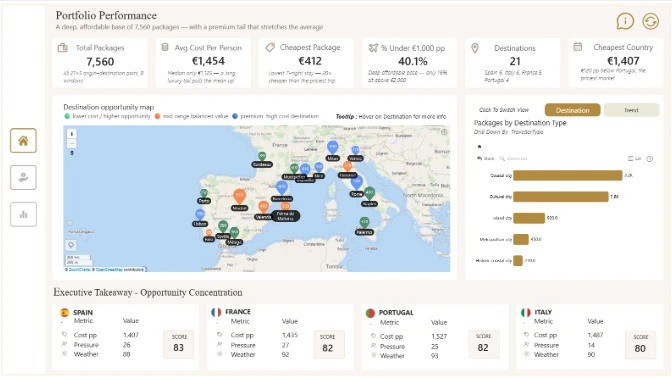Click the Italy Pressure value 14
This screenshot has width=672, height=378.
click(591, 345)
